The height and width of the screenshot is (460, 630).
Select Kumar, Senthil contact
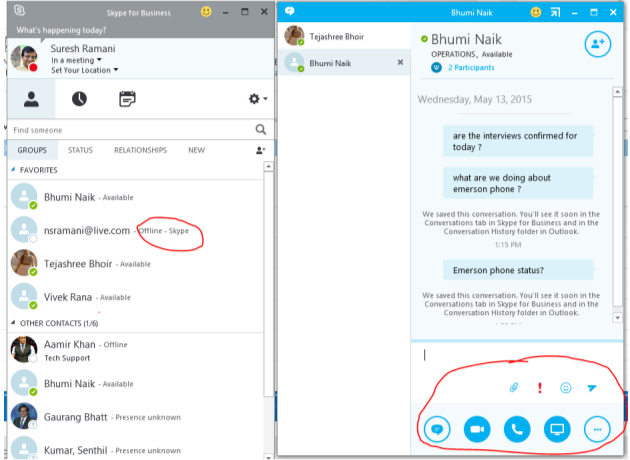click(137, 449)
